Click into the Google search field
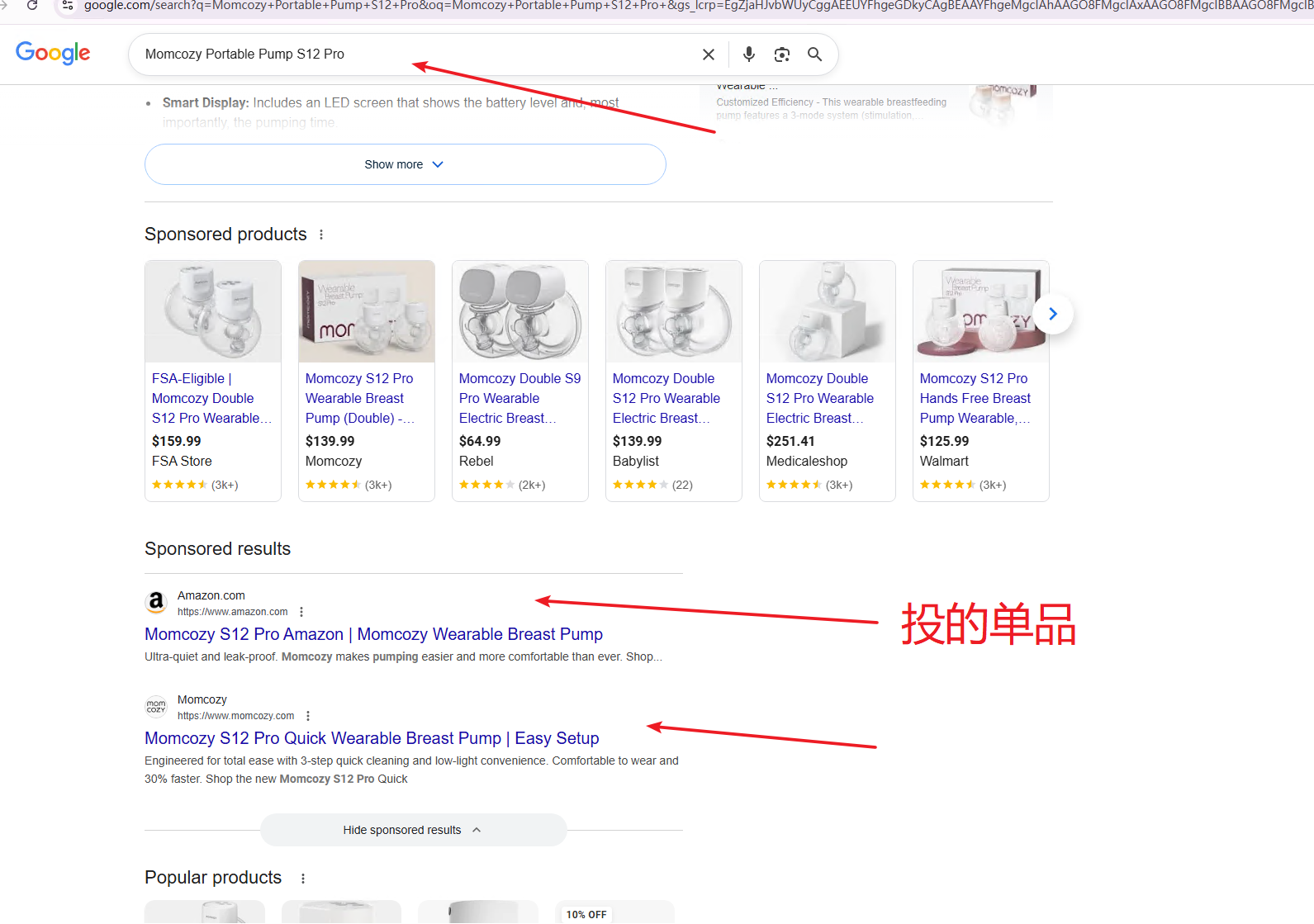The height and width of the screenshot is (924, 1314). [413, 54]
